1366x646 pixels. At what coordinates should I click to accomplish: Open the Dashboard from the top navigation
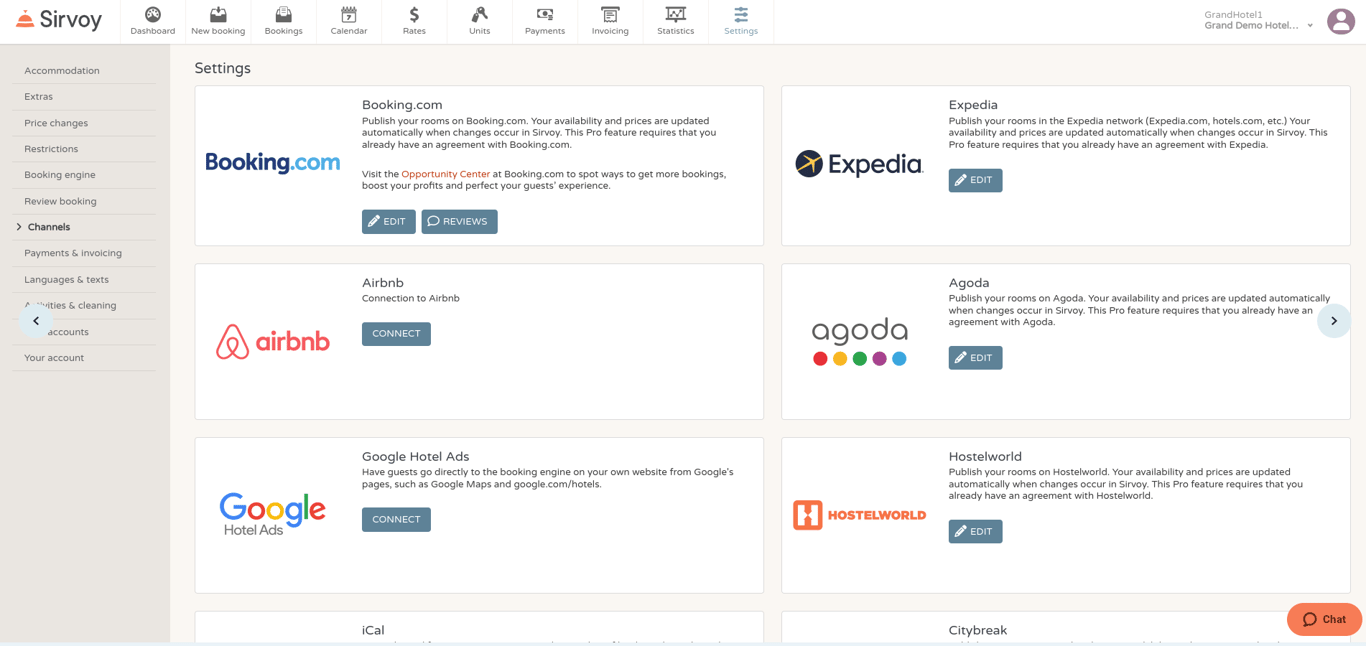(x=152, y=21)
